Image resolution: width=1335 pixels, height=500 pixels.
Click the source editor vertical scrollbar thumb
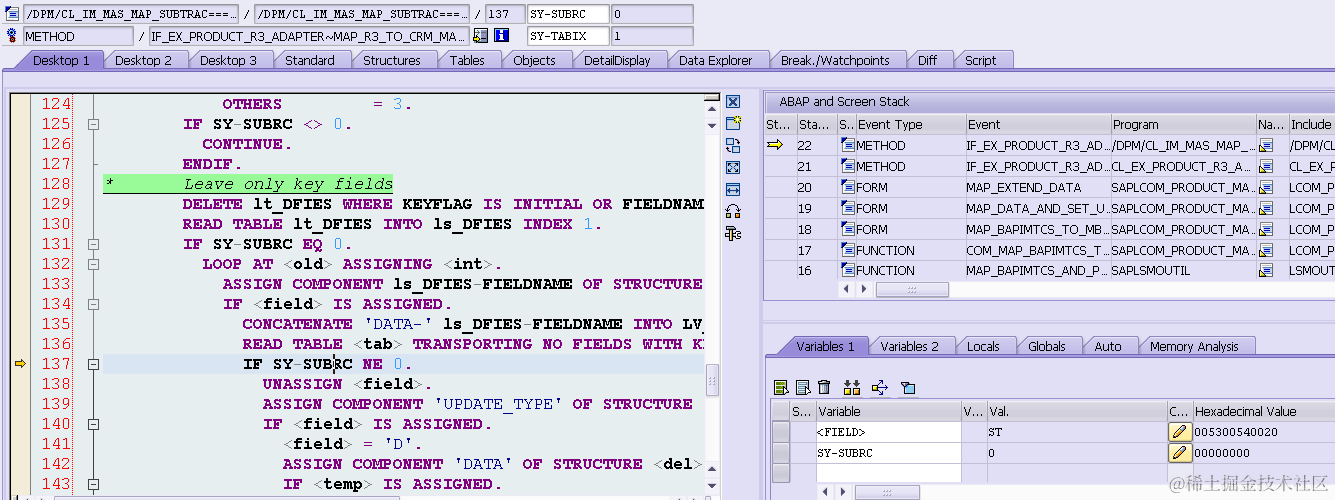pyautogui.click(x=712, y=378)
